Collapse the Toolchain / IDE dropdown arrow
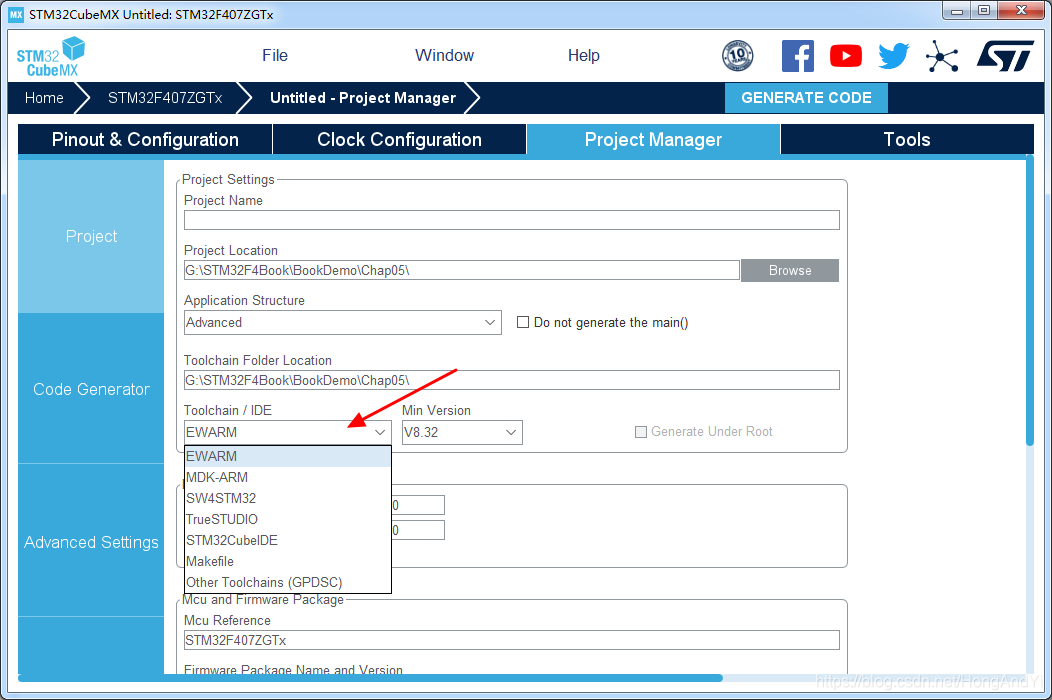The width and height of the screenshot is (1052, 700). 380,432
